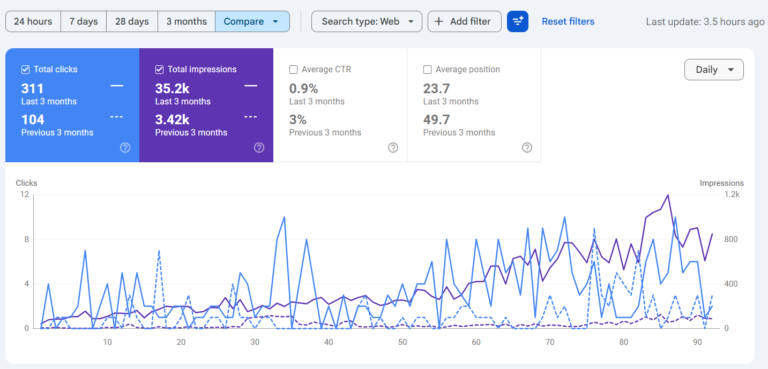
Task: Open help icon on Total impressions card
Action: [259, 148]
